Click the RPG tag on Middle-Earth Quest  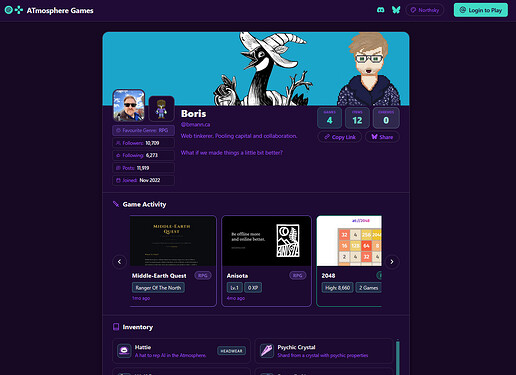[203, 276]
